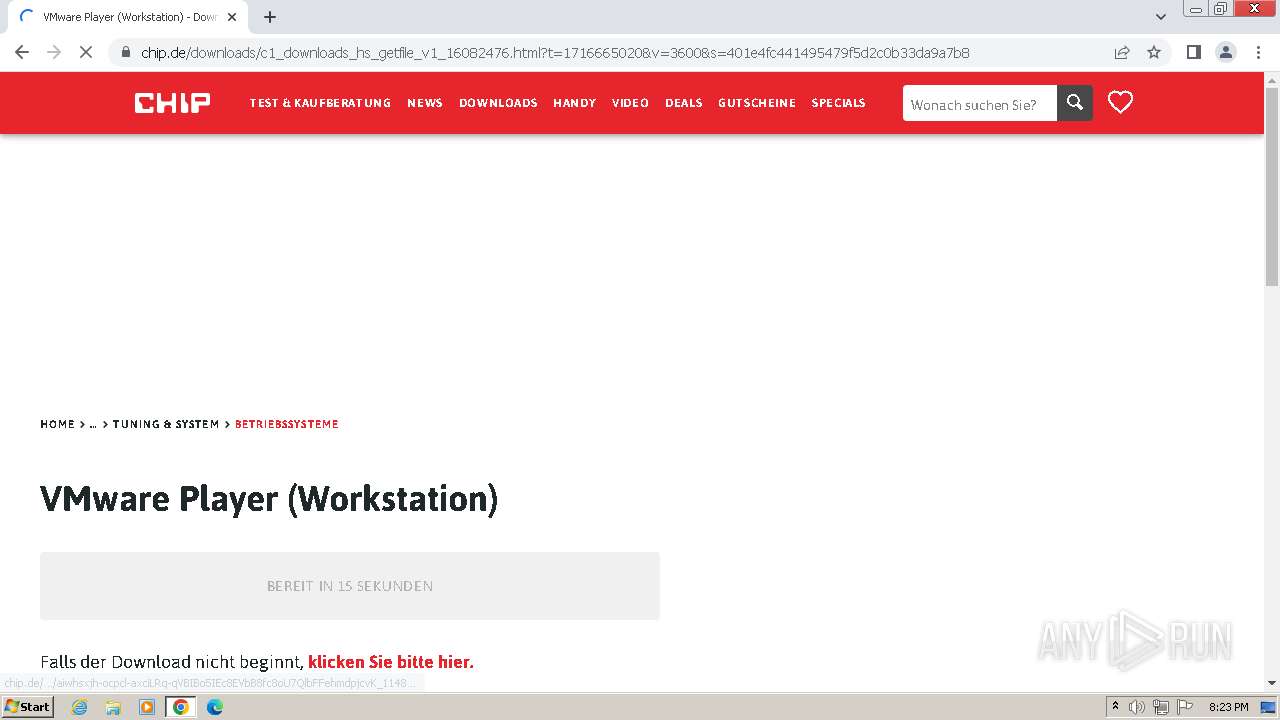1280x720 pixels.
Task: Click the 'Wonach suchen Sie?' search field
Action: tap(980, 103)
